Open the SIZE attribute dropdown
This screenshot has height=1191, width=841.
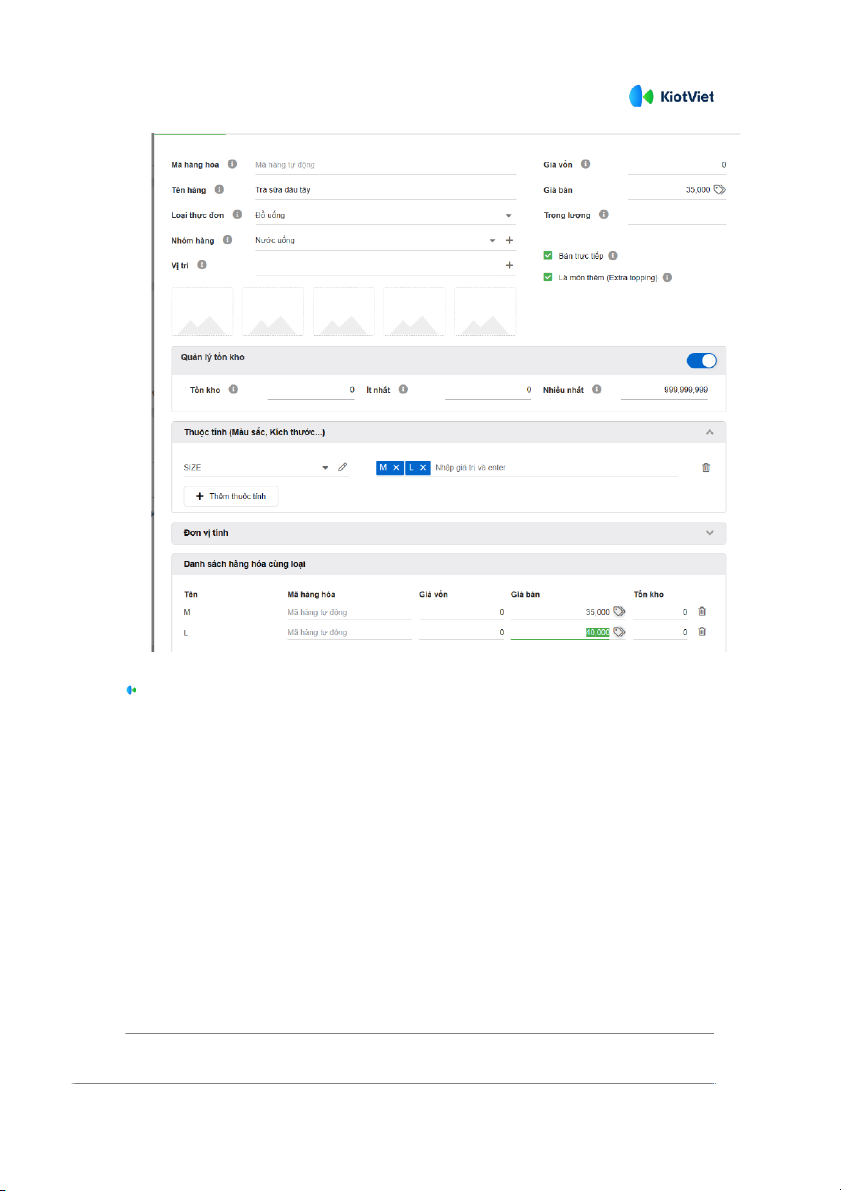tap(325, 467)
